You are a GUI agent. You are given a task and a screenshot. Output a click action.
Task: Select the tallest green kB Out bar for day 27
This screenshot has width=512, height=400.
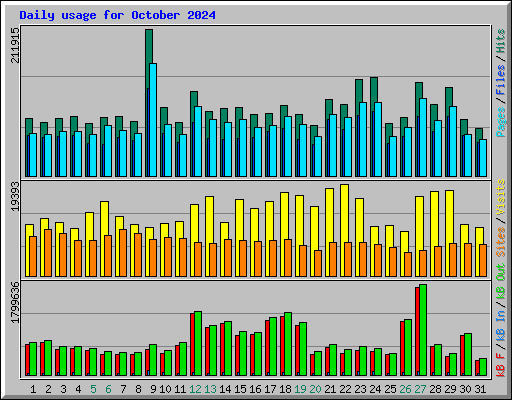coord(423,330)
